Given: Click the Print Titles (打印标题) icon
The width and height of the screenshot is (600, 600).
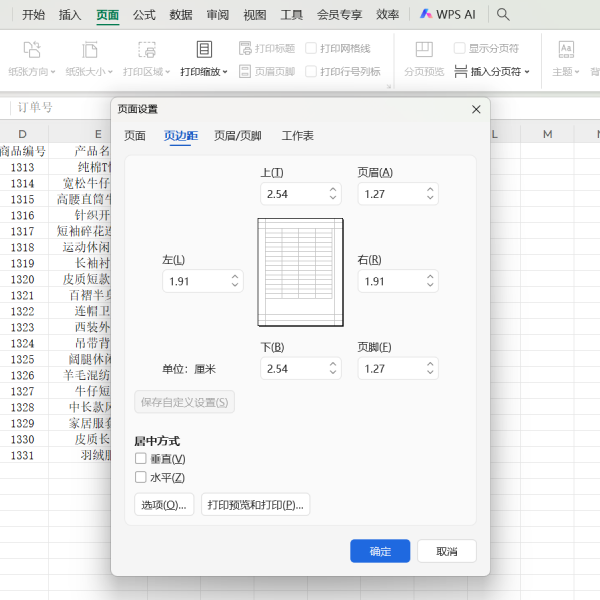Looking at the screenshot, I should [246, 48].
